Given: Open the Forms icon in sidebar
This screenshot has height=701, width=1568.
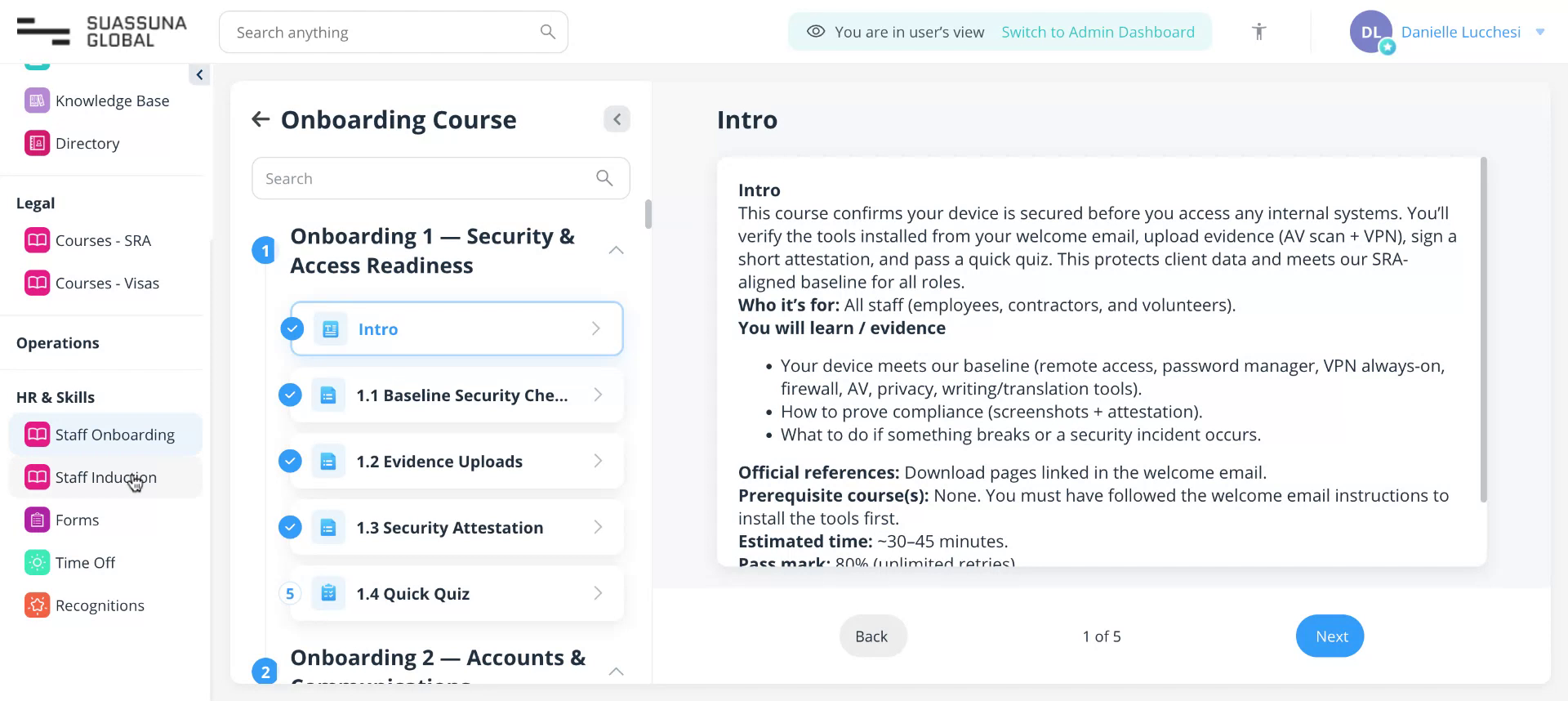Looking at the screenshot, I should coord(37,520).
